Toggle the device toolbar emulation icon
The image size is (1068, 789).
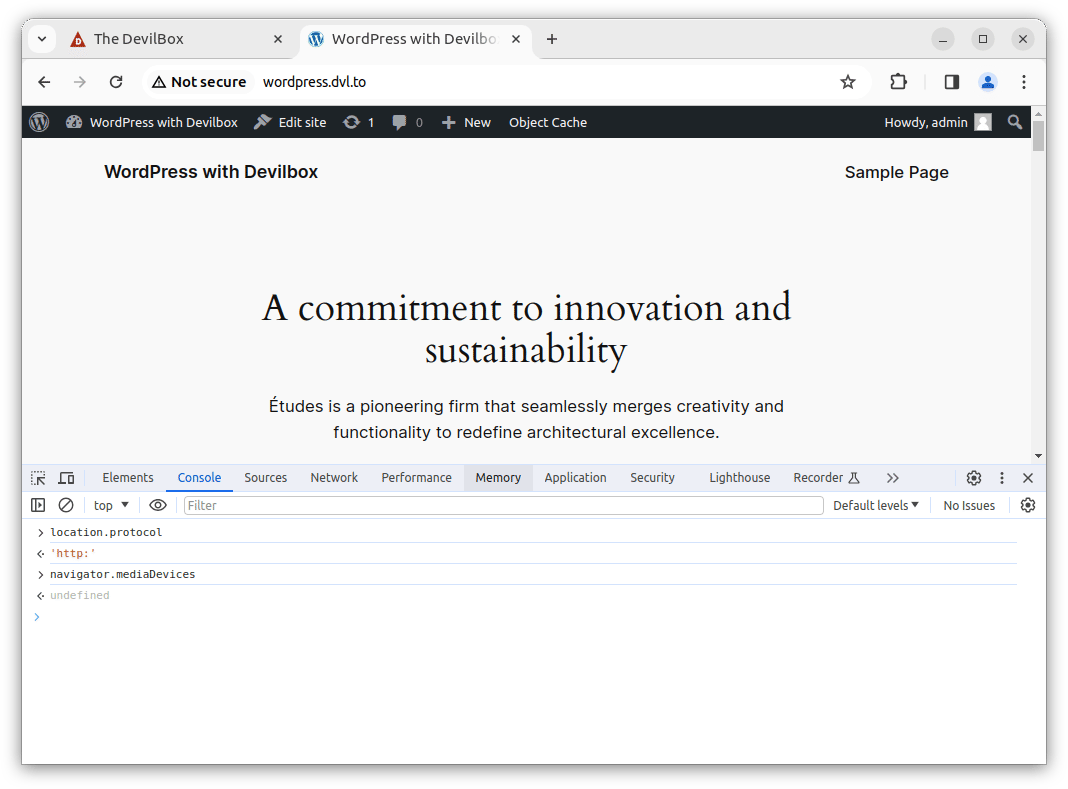coord(66,478)
